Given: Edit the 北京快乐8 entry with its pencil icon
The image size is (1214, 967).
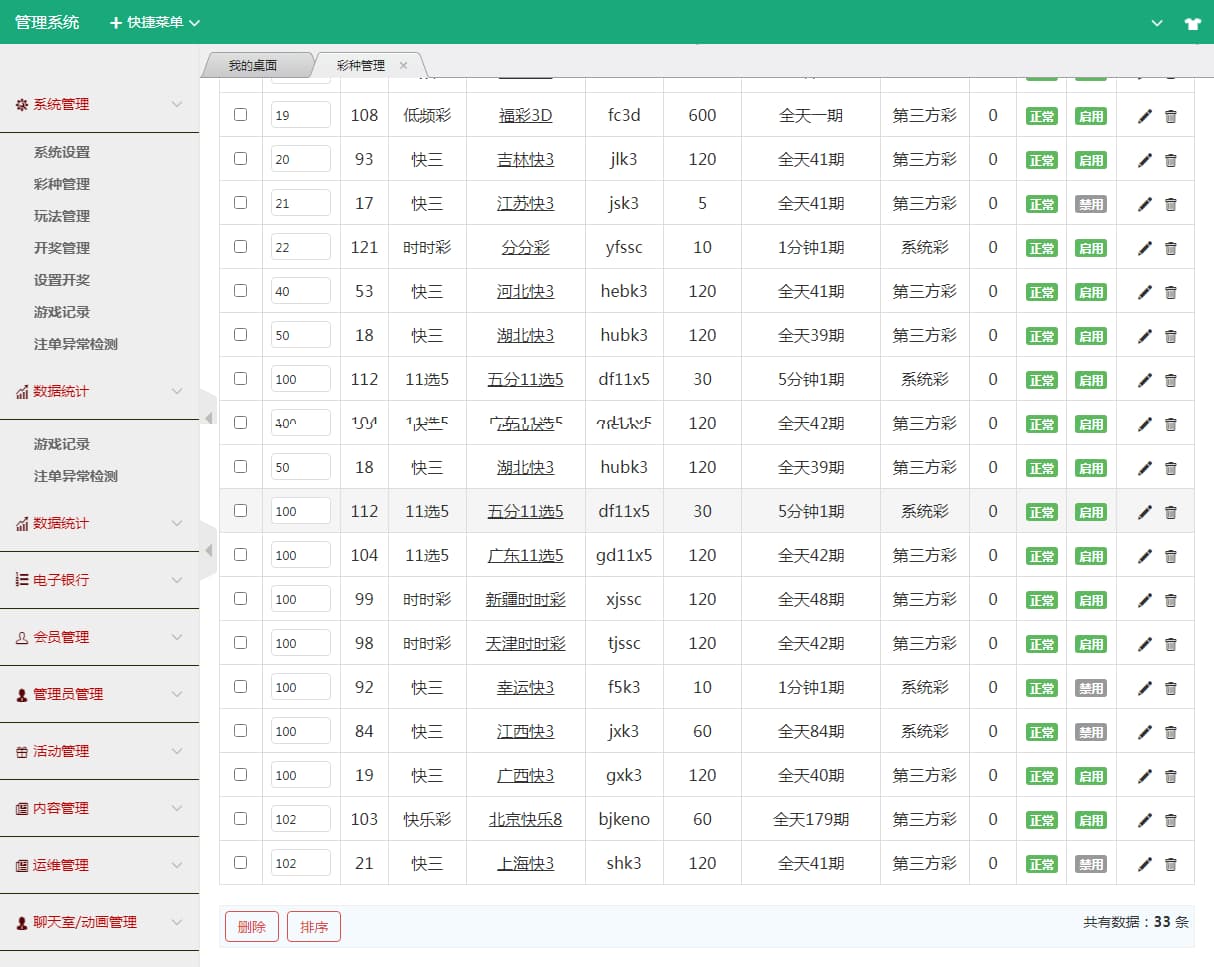Looking at the screenshot, I should point(1145,820).
